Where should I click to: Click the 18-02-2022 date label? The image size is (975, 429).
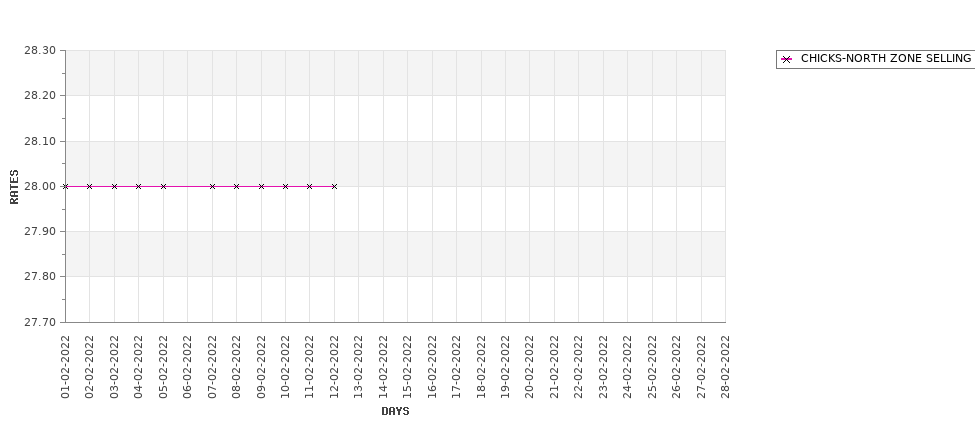tap(481, 367)
